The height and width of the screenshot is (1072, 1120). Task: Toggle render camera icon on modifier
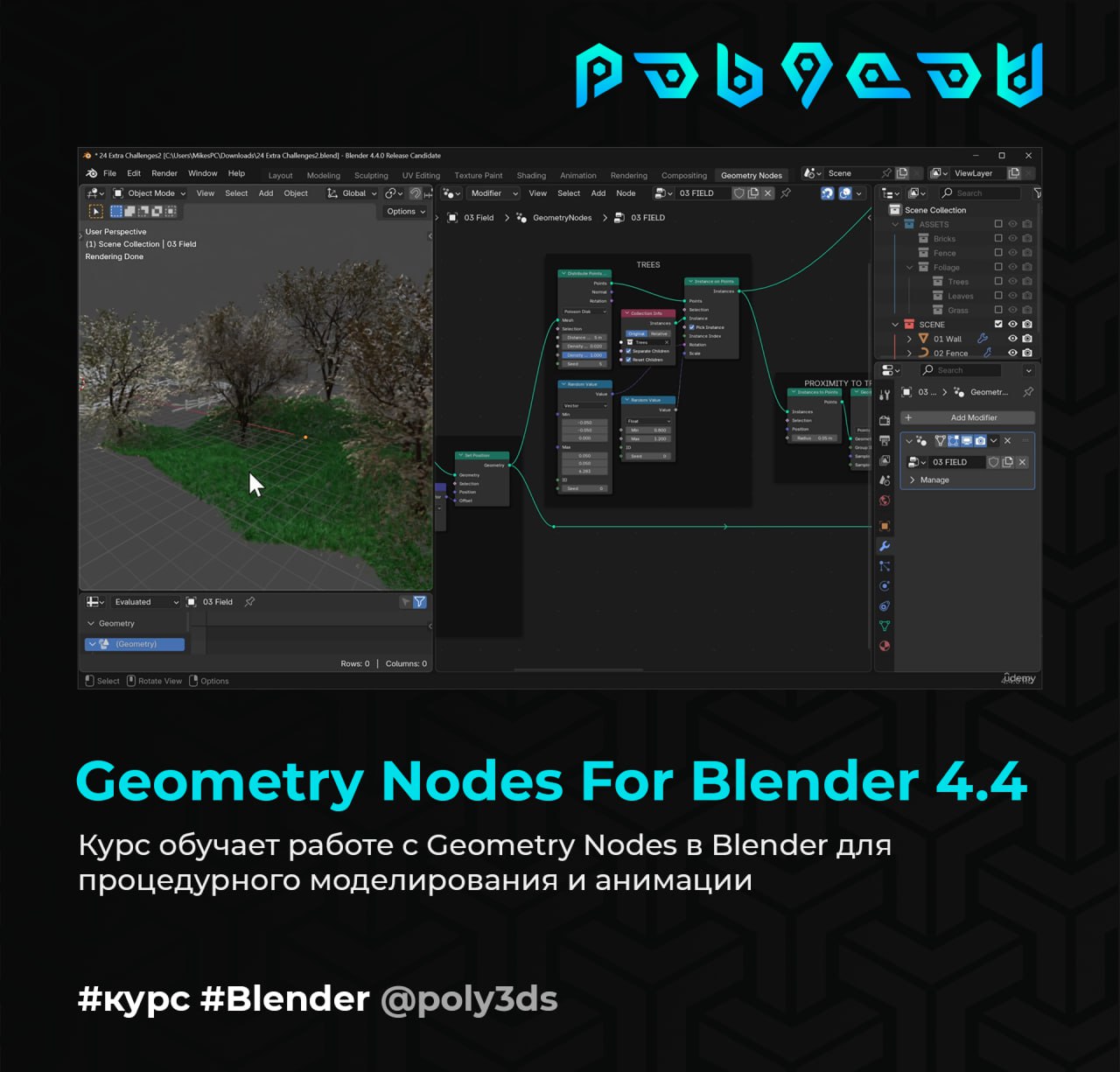980,441
